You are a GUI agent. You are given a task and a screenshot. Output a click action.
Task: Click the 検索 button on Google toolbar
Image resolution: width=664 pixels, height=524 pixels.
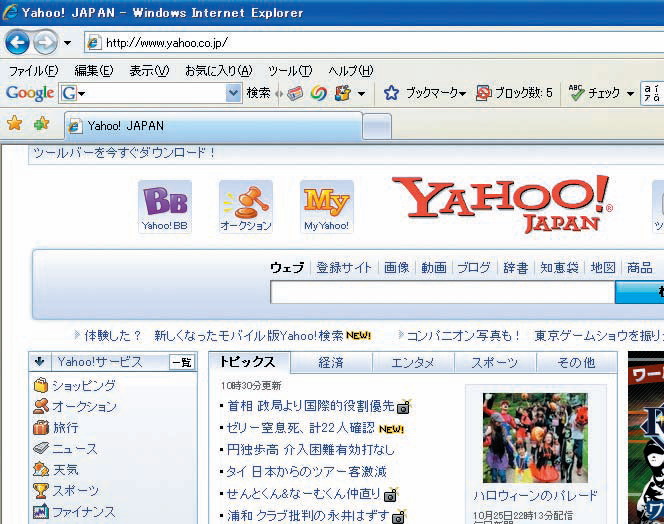coord(258,93)
